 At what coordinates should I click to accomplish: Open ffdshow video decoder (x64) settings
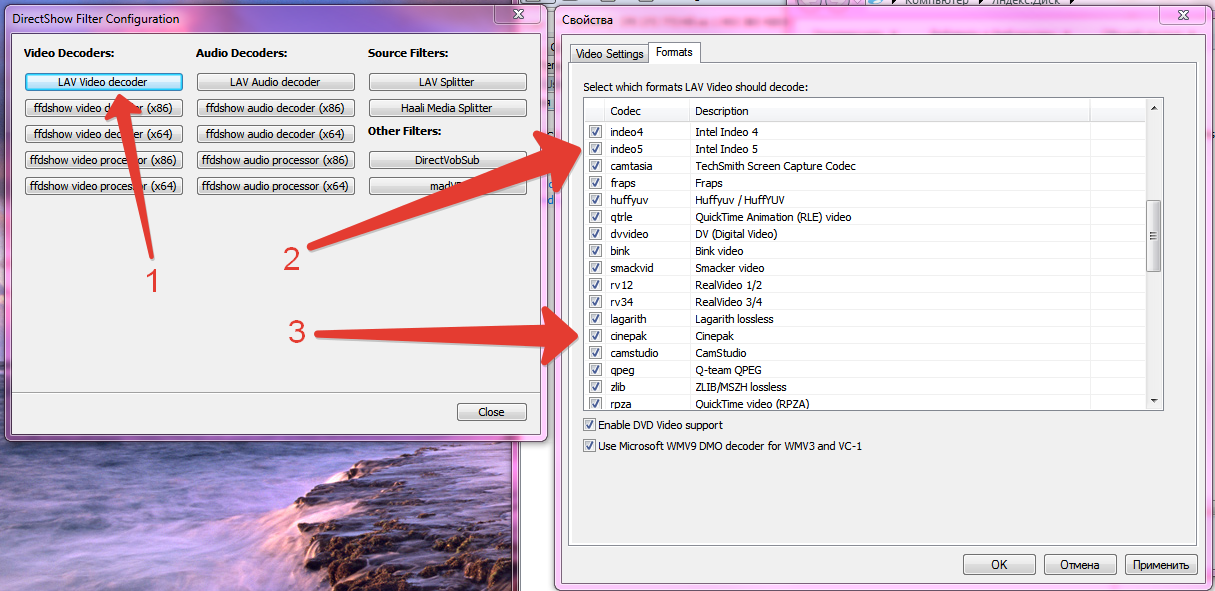coord(103,133)
